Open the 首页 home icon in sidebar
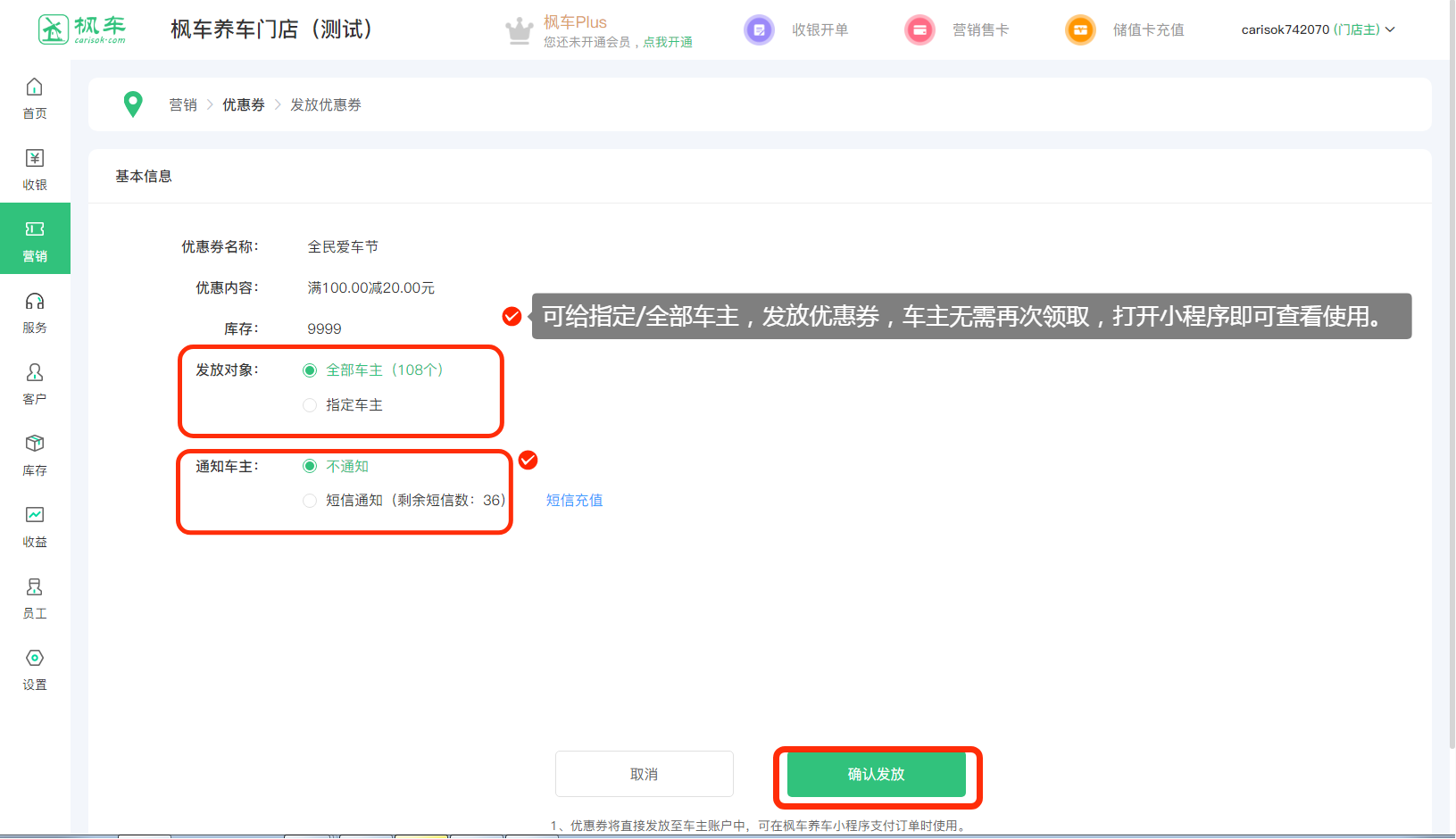 pyautogui.click(x=35, y=87)
